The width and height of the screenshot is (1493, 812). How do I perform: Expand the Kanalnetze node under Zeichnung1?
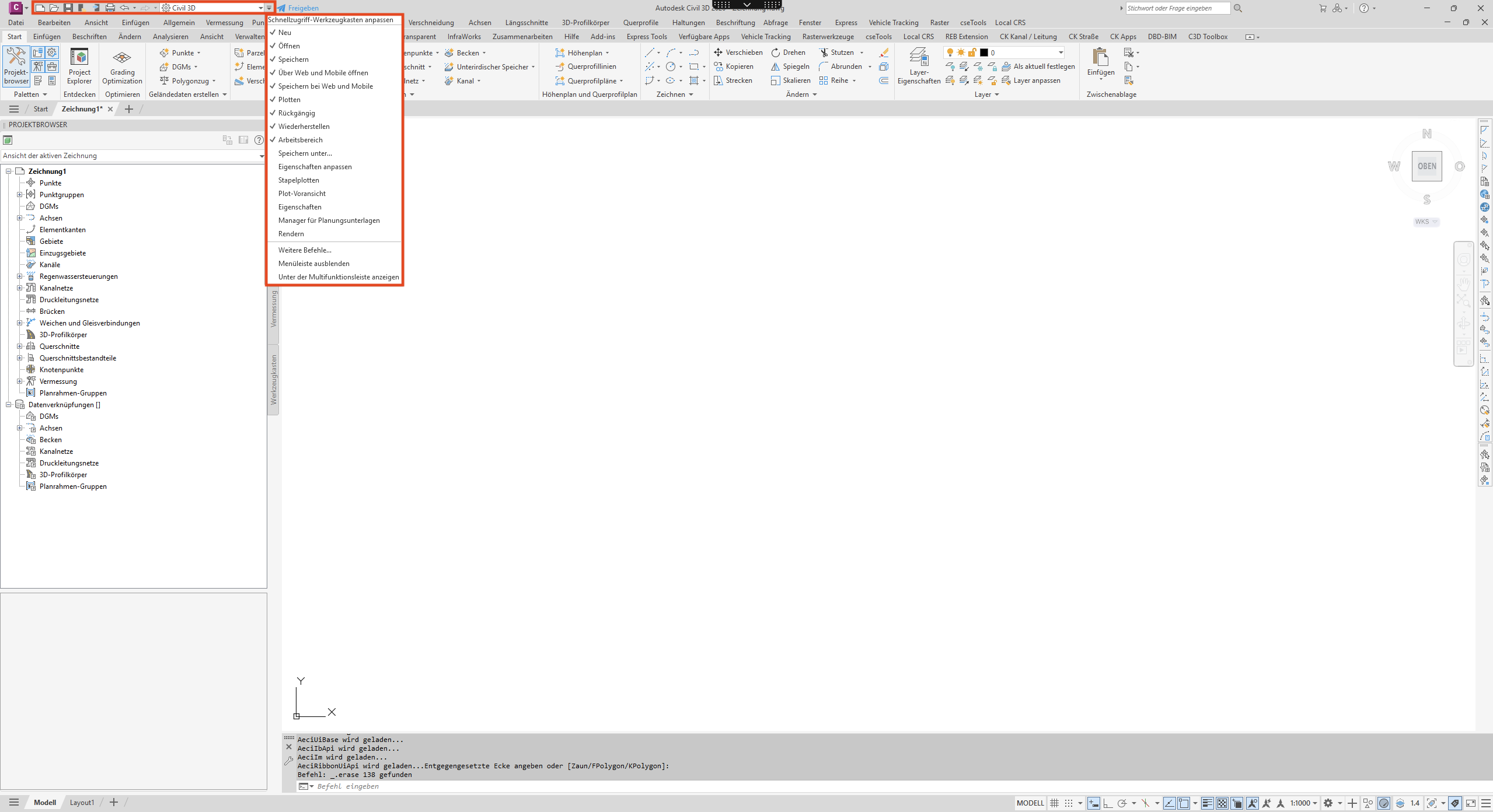(x=19, y=288)
